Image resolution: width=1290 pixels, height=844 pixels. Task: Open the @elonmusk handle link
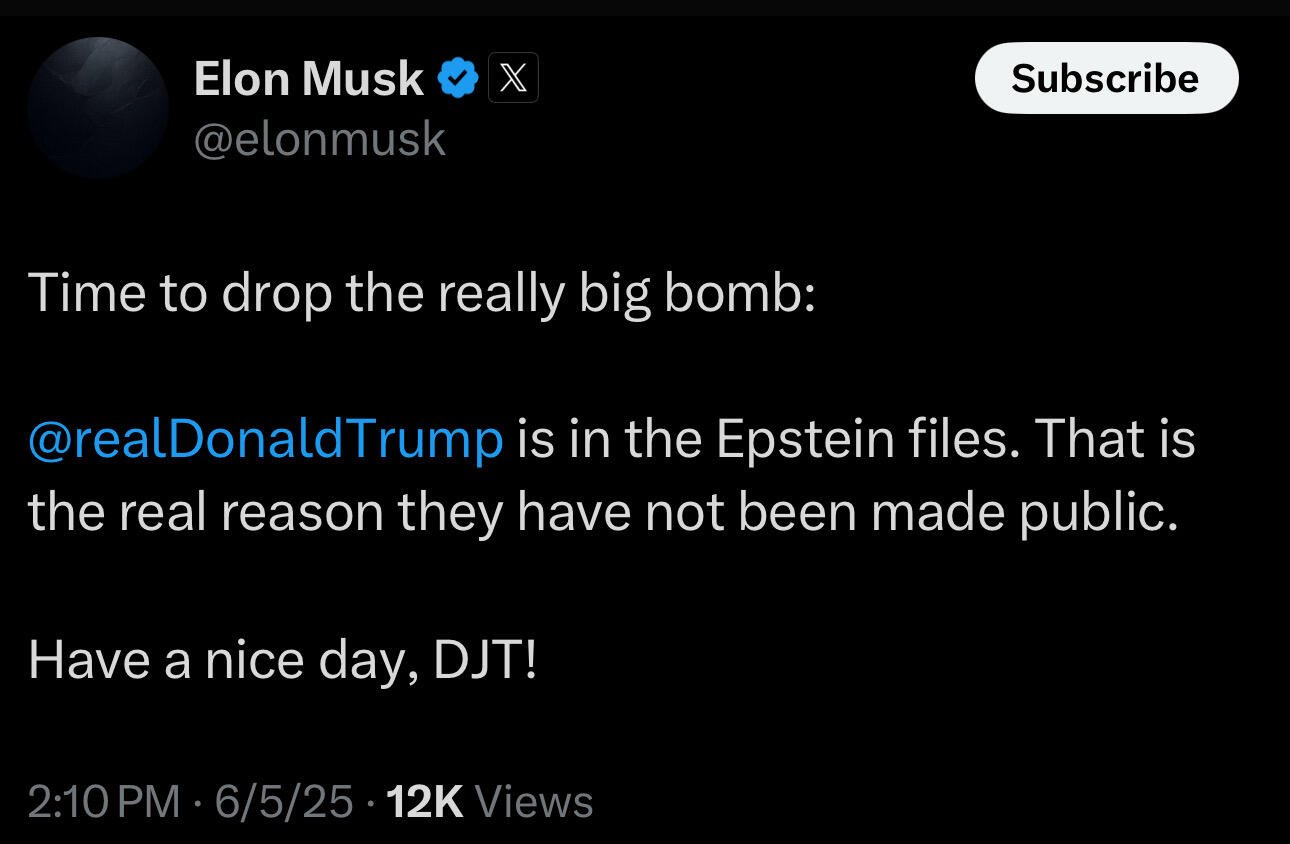(319, 140)
